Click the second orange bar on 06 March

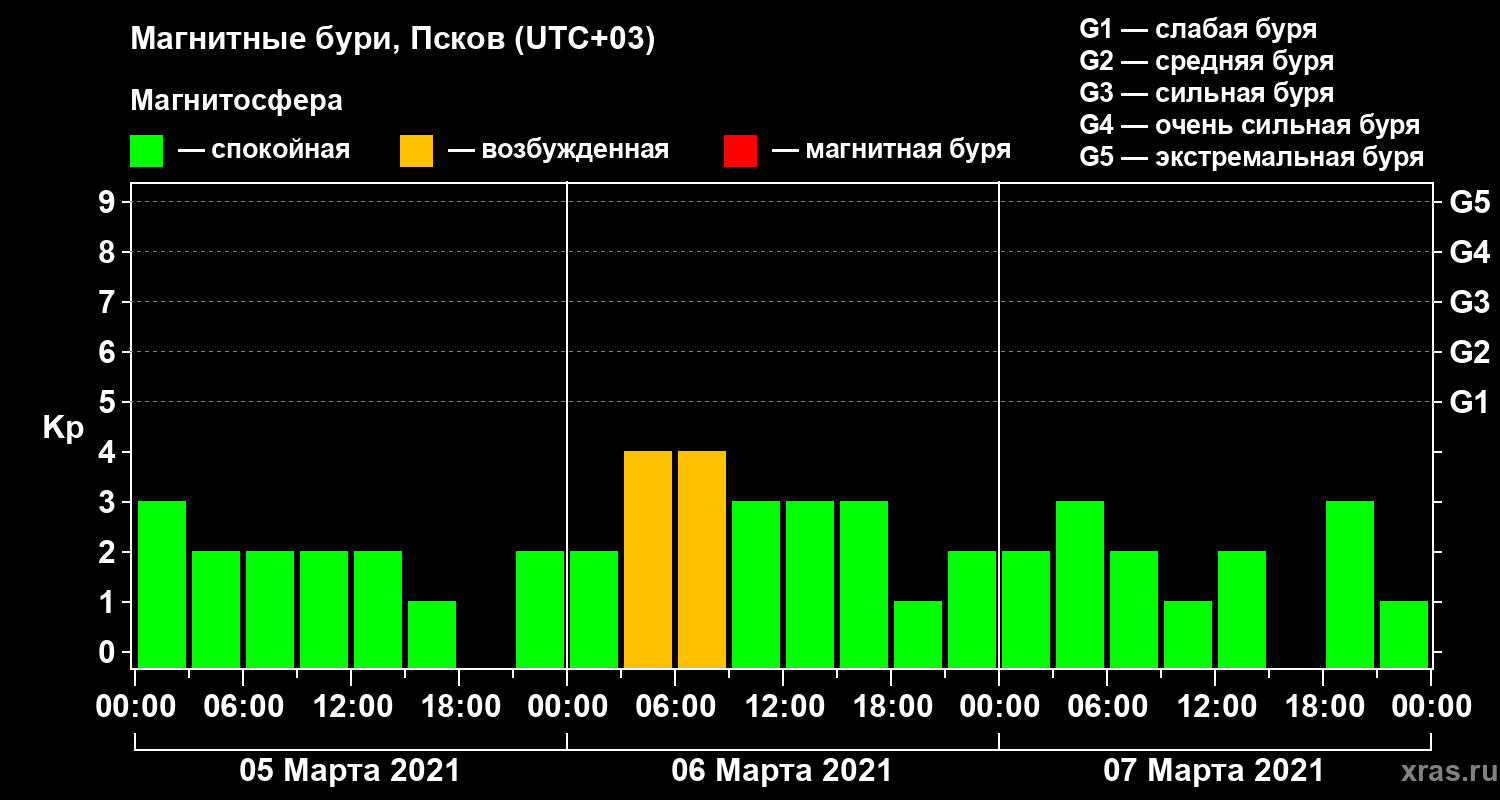(702, 559)
